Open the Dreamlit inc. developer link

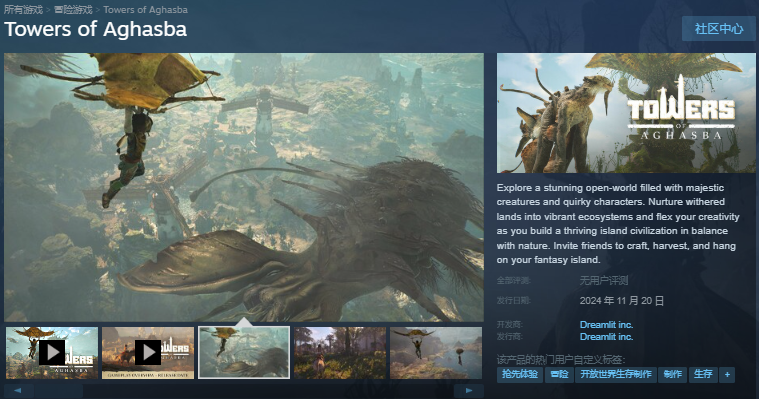tap(607, 324)
